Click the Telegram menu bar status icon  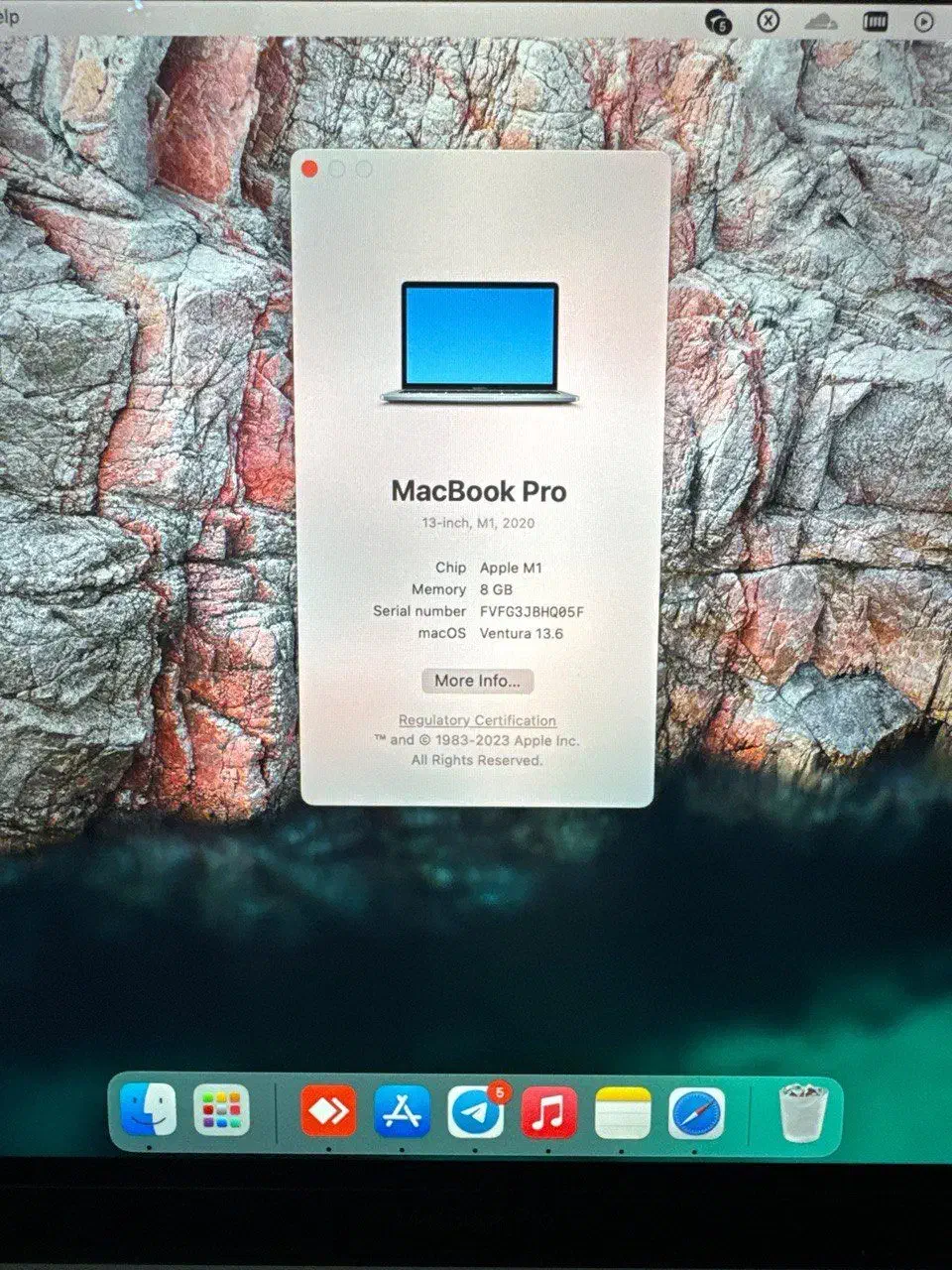[x=717, y=21]
